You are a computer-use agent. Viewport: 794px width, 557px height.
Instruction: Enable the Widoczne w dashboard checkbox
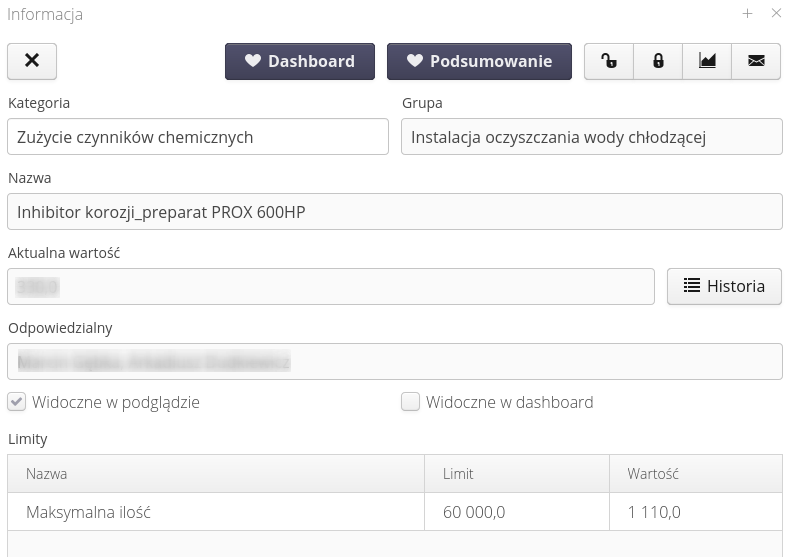[x=410, y=402]
